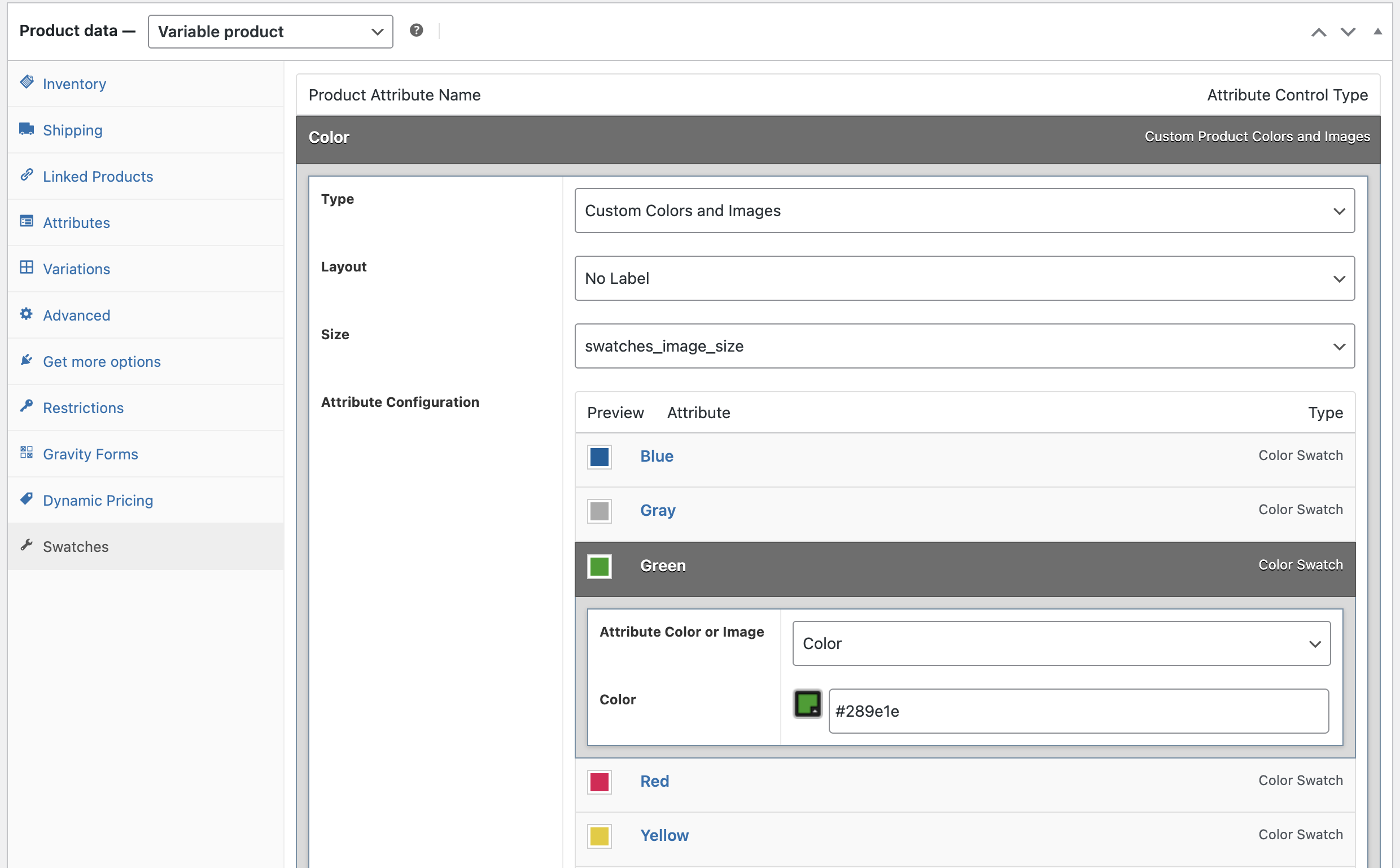1400x868 pixels.
Task: Click the Linked Products link icon
Action: pos(27,175)
